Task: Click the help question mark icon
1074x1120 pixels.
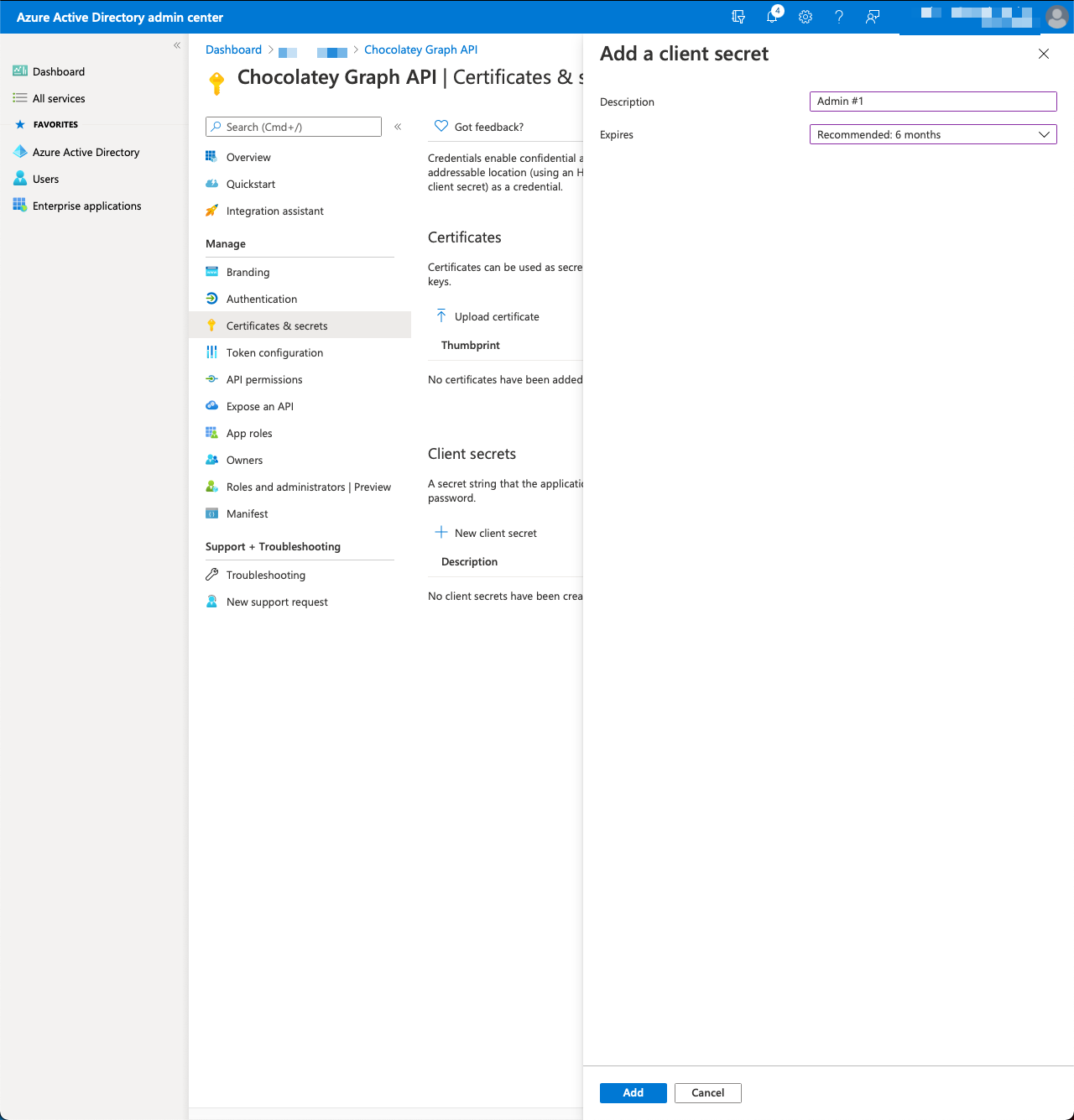Action: pos(839,17)
